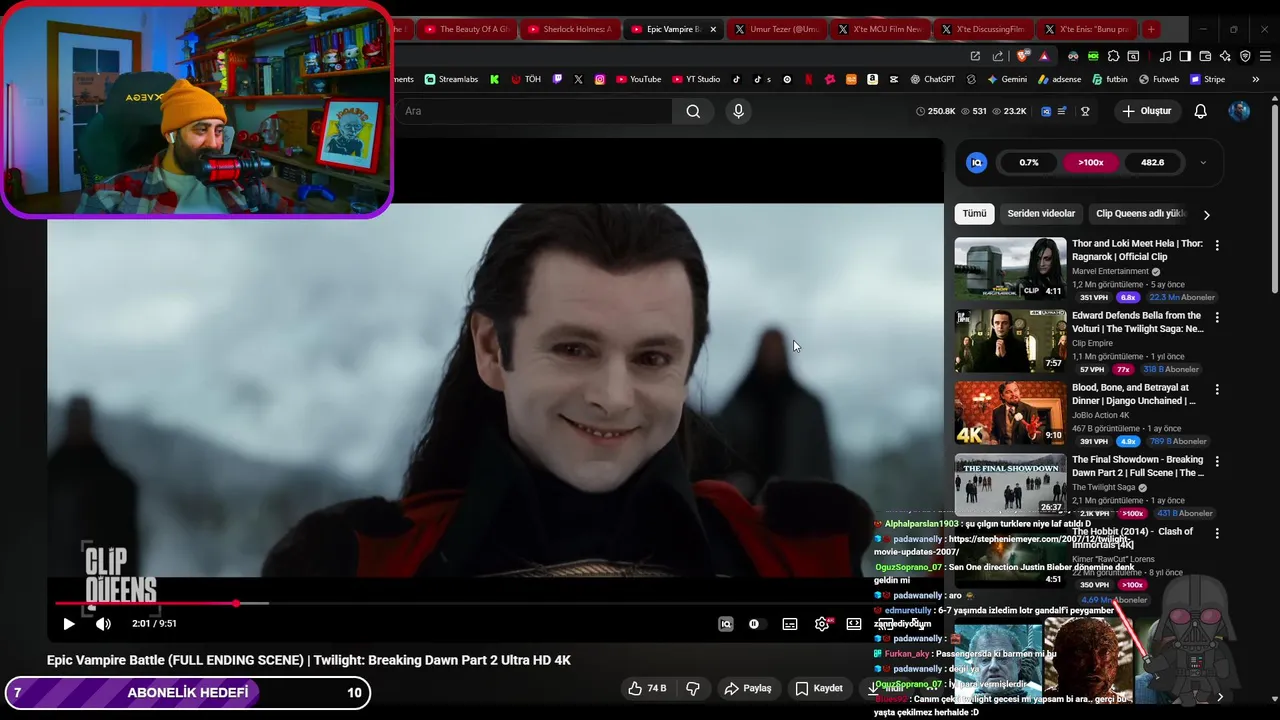This screenshot has height=720, width=1280.
Task: Like the video with 74 B likes
Action: (646, 688)
